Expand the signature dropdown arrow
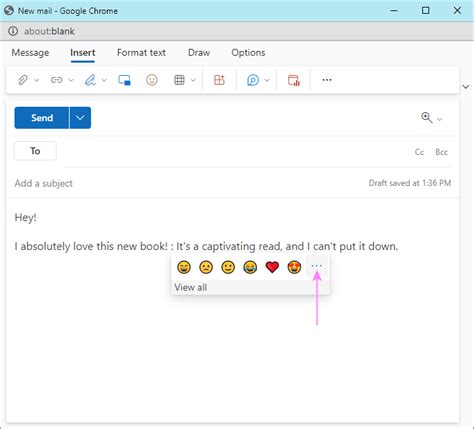 tap(104, 80)
